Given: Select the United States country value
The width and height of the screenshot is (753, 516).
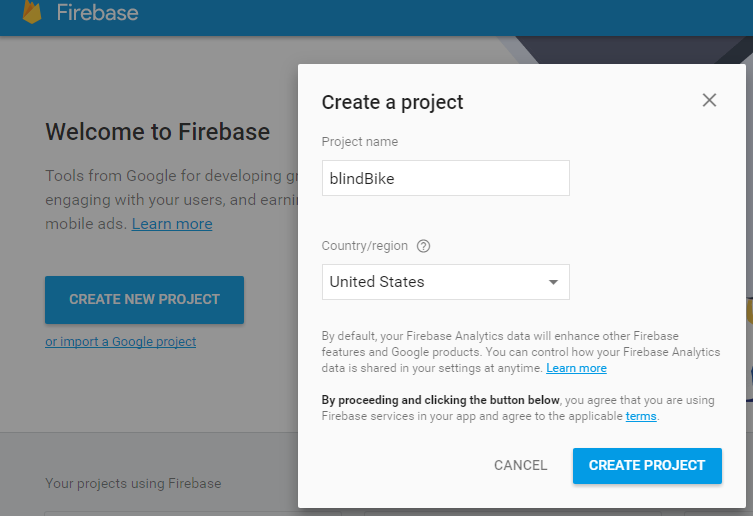Looking at the screenshot, I should (x=377, y=282).
